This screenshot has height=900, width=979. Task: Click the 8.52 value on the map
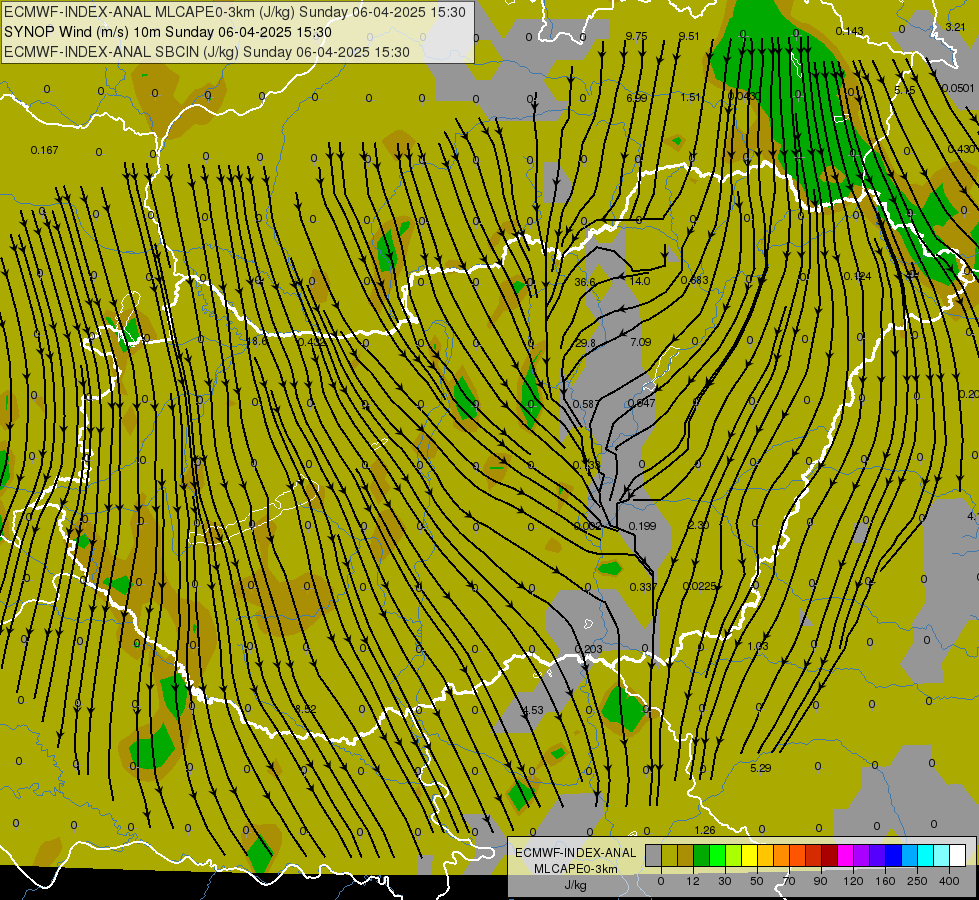point(306,709)
